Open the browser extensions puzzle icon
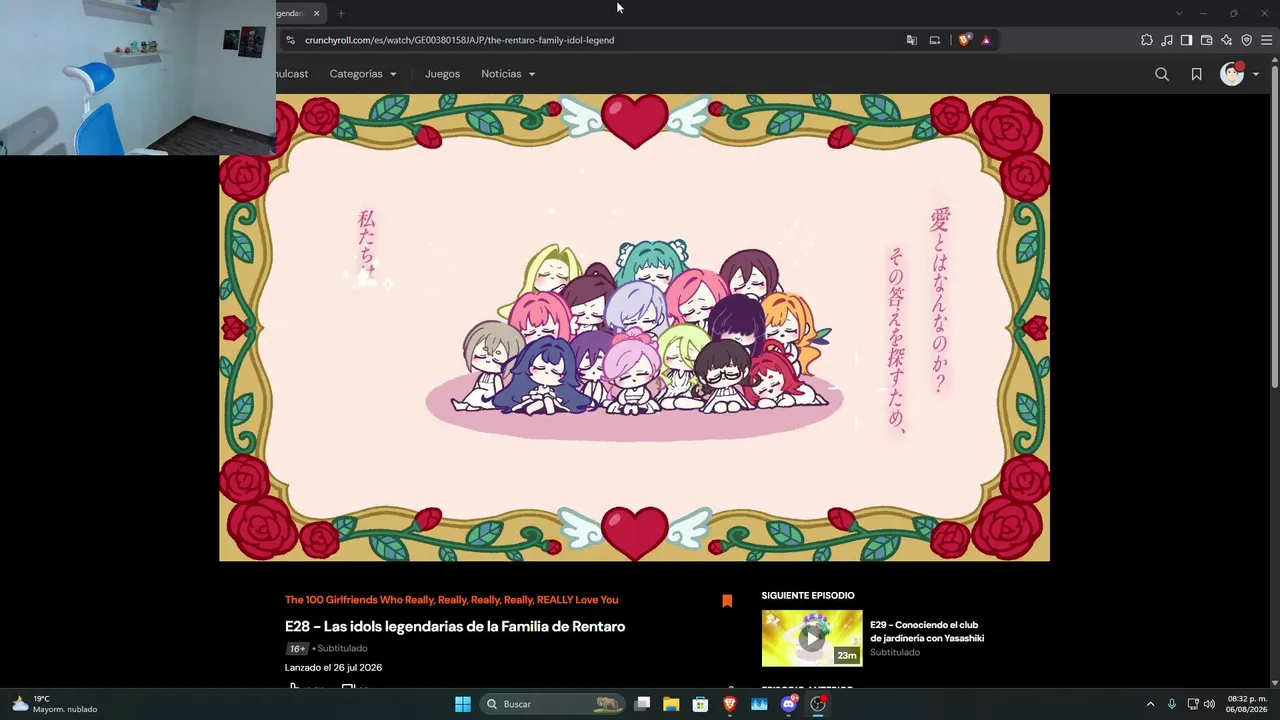This screenshot has width=1280, height=720. tap(1147, 40)
